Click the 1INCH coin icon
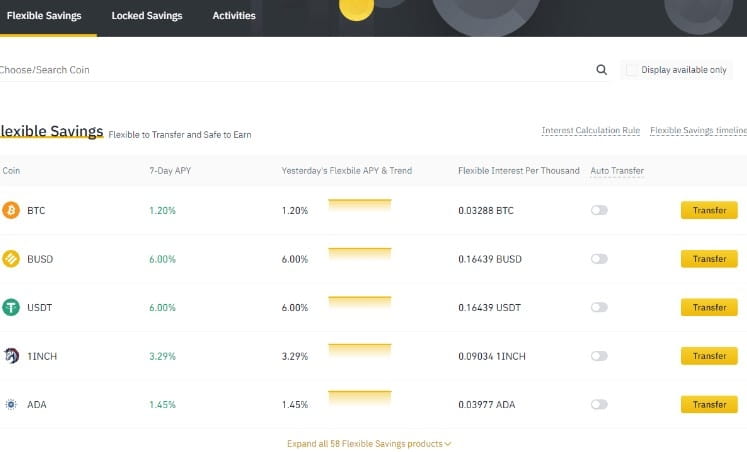 pyautogui.click(x=11, y=356)
